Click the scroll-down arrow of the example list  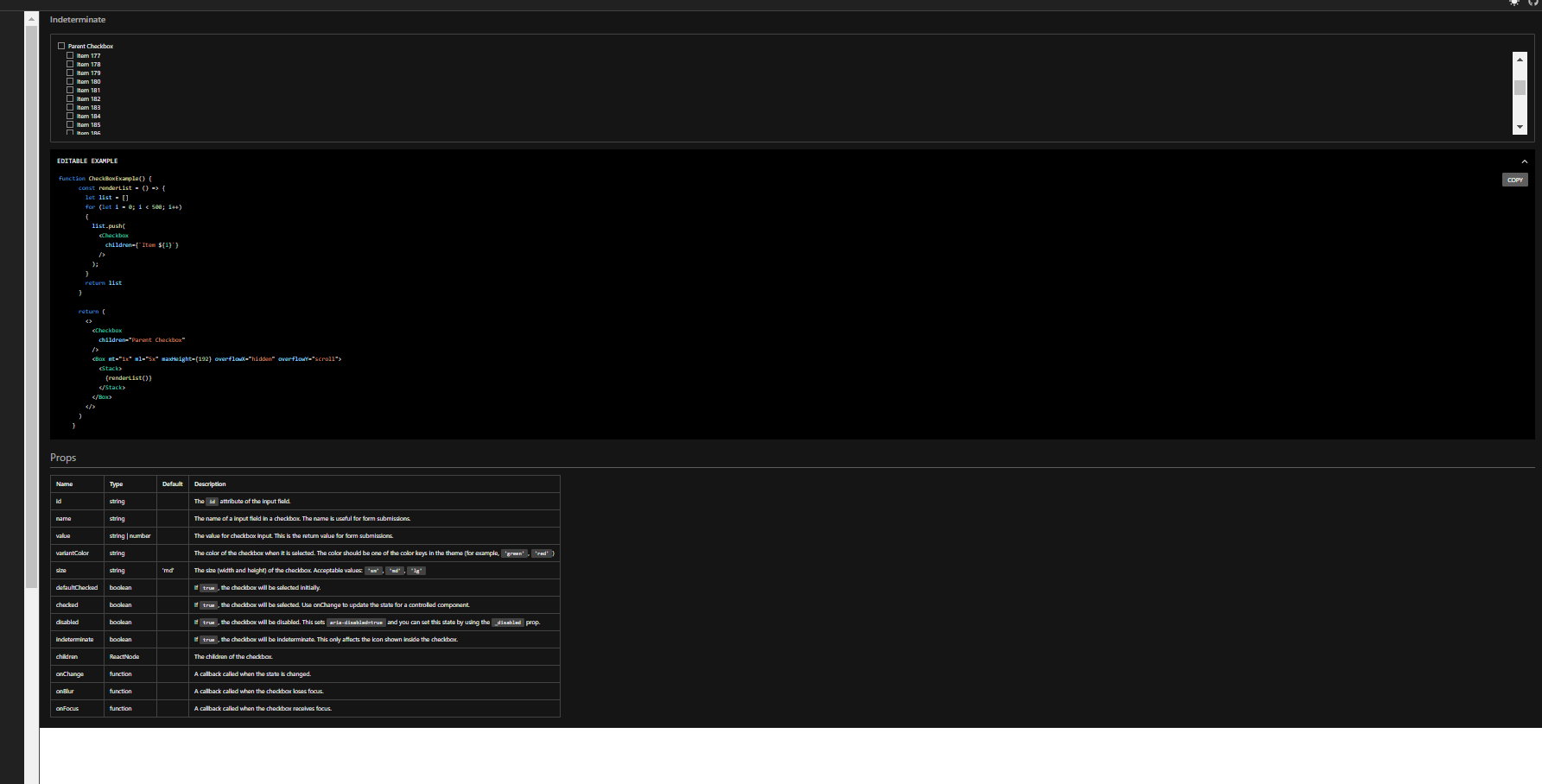coord(1520,126)
